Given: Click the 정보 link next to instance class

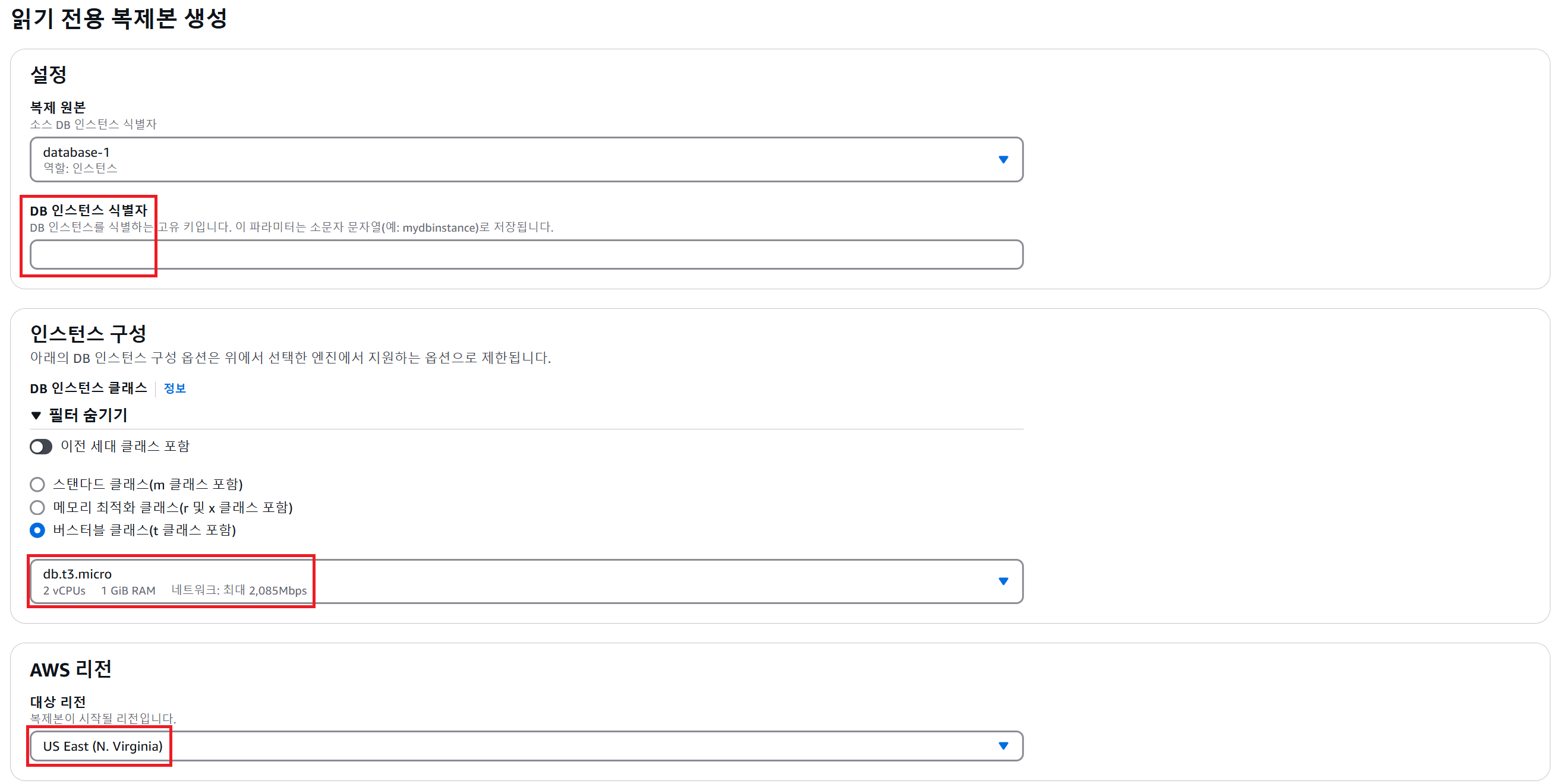Looking at the screenshot, I should 175,388.
